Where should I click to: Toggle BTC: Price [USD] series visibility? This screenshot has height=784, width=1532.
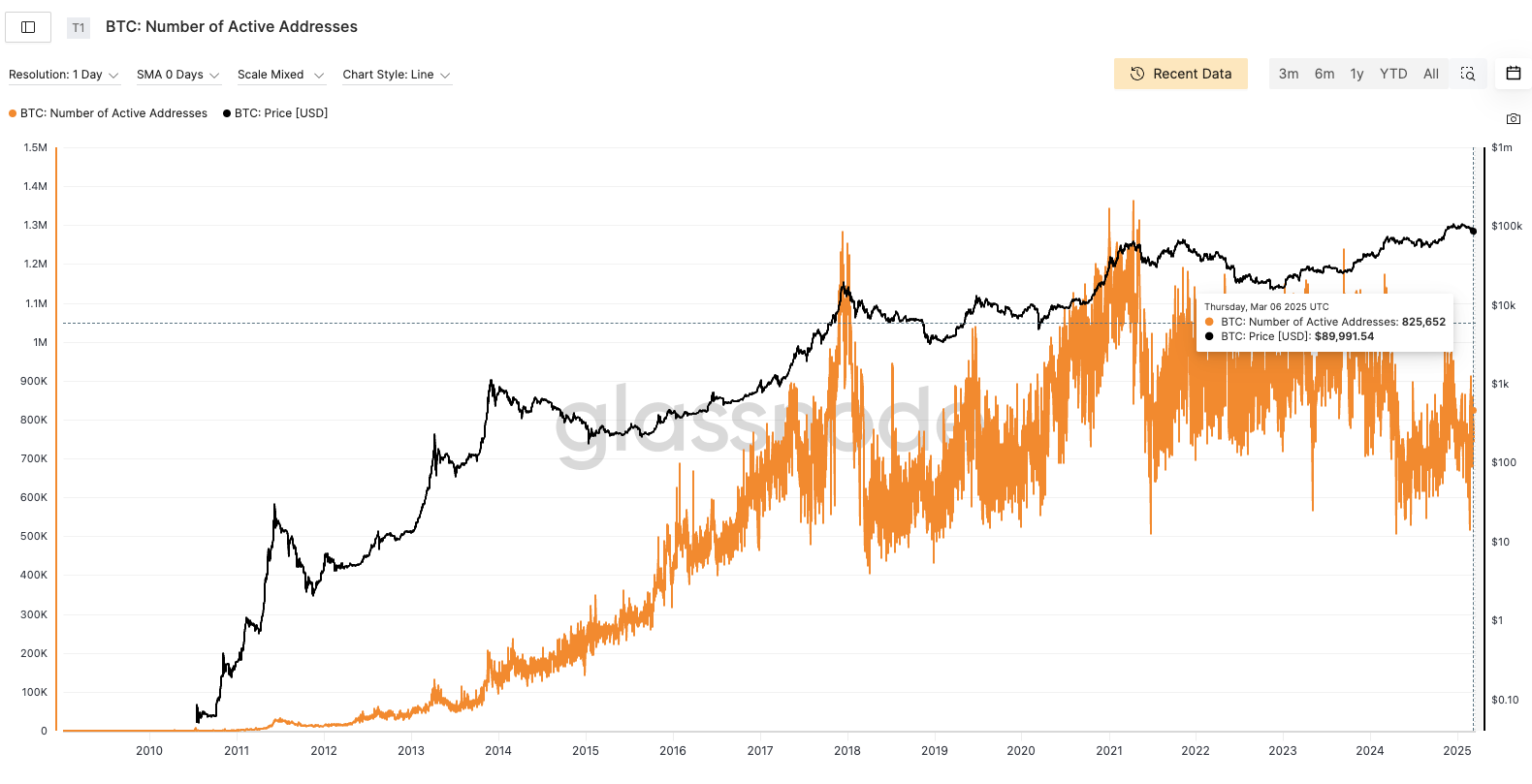coord(280,113)
